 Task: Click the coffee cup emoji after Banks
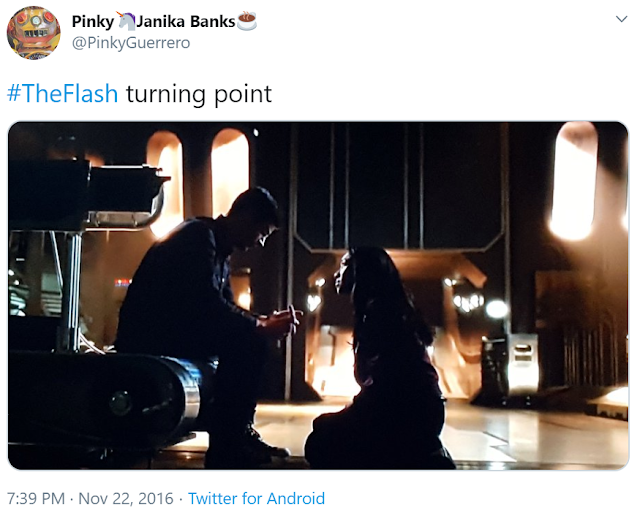tap(247, 21)
